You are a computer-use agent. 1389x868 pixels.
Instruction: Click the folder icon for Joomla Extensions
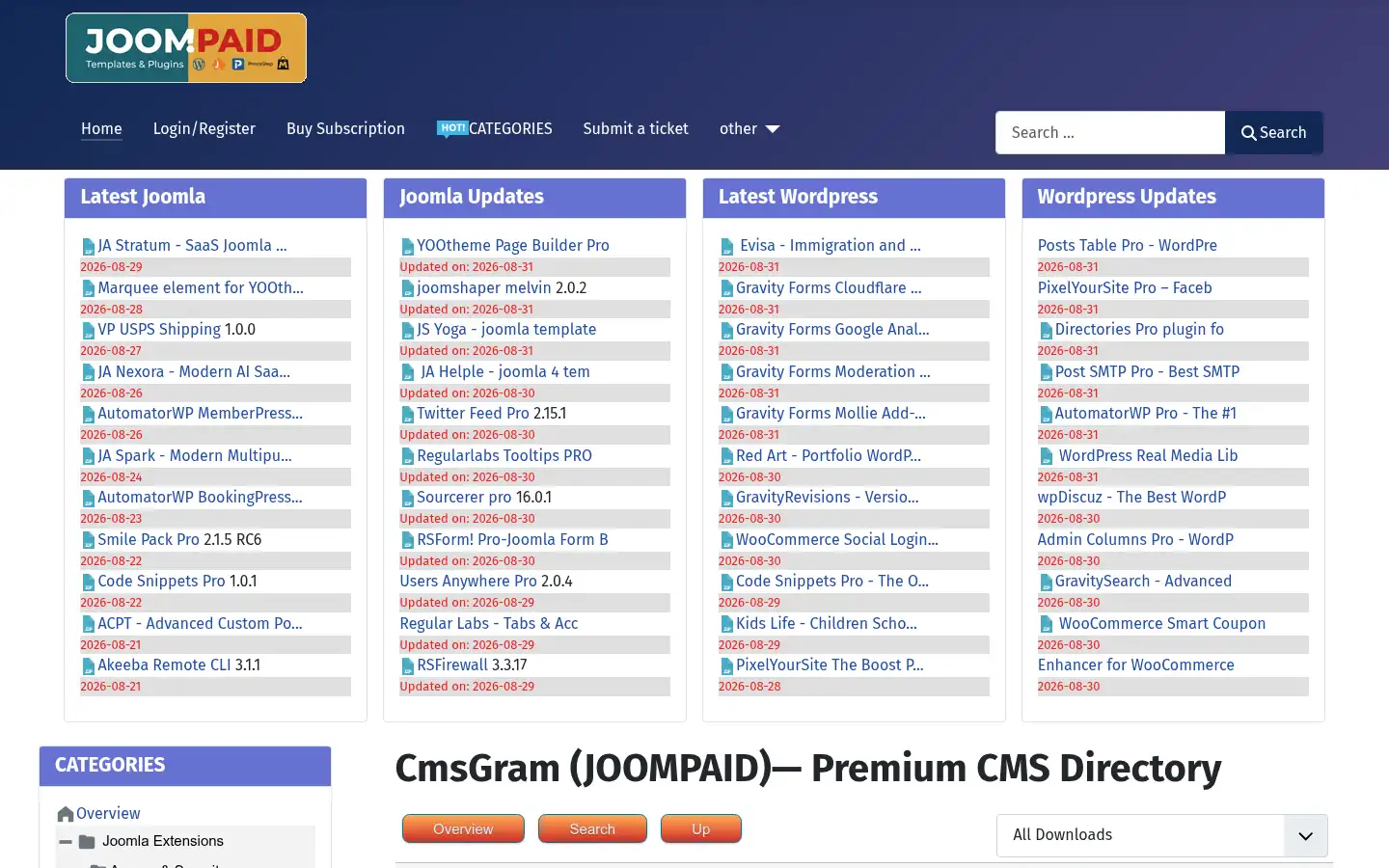pos(87,842)
